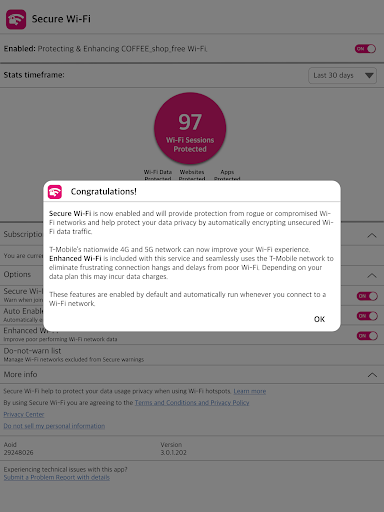This screenshot has height=512, width=384.
Task: Collapse the Subscription section chevron
Action: pos(372,236)
